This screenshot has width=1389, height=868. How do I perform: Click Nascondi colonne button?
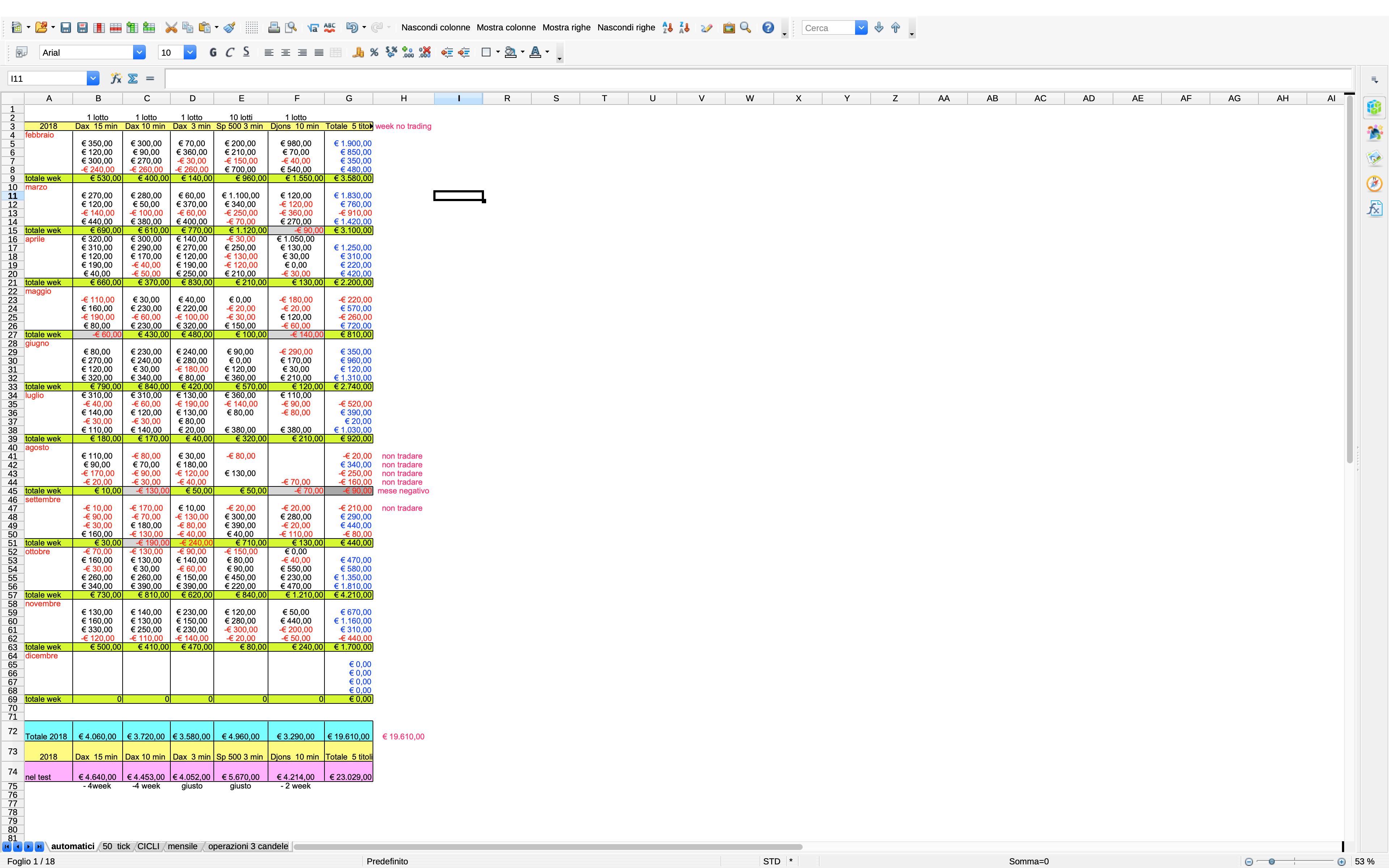pos(435,27)
